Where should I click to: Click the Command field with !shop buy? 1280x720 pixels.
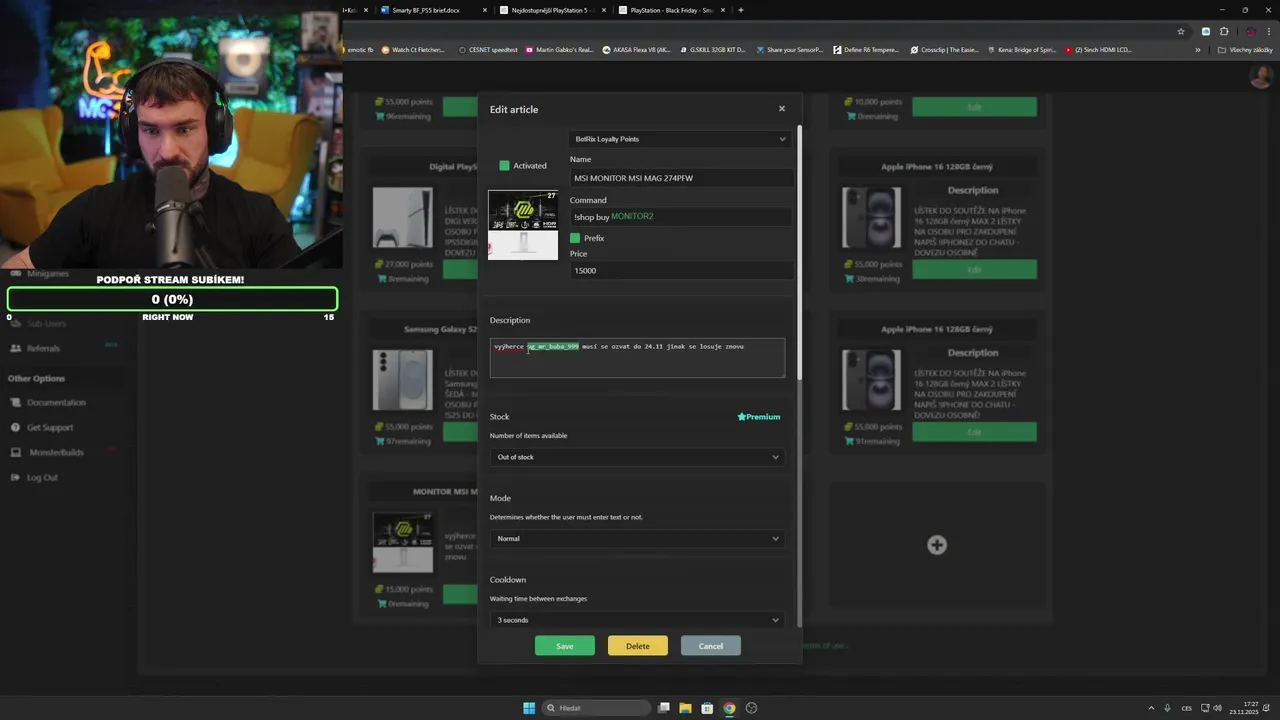pos(681,216)
